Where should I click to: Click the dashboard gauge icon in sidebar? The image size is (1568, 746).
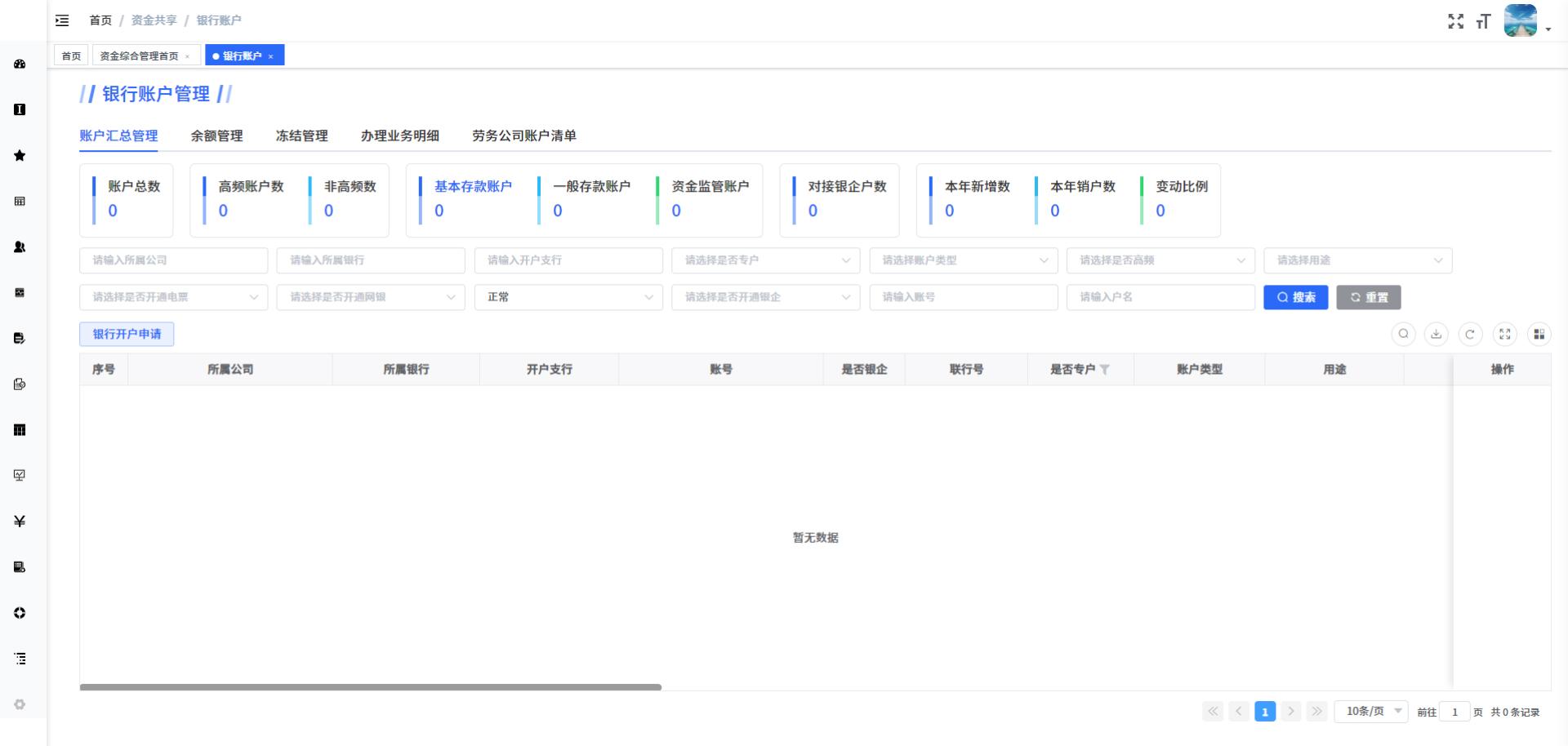(20, 64)
